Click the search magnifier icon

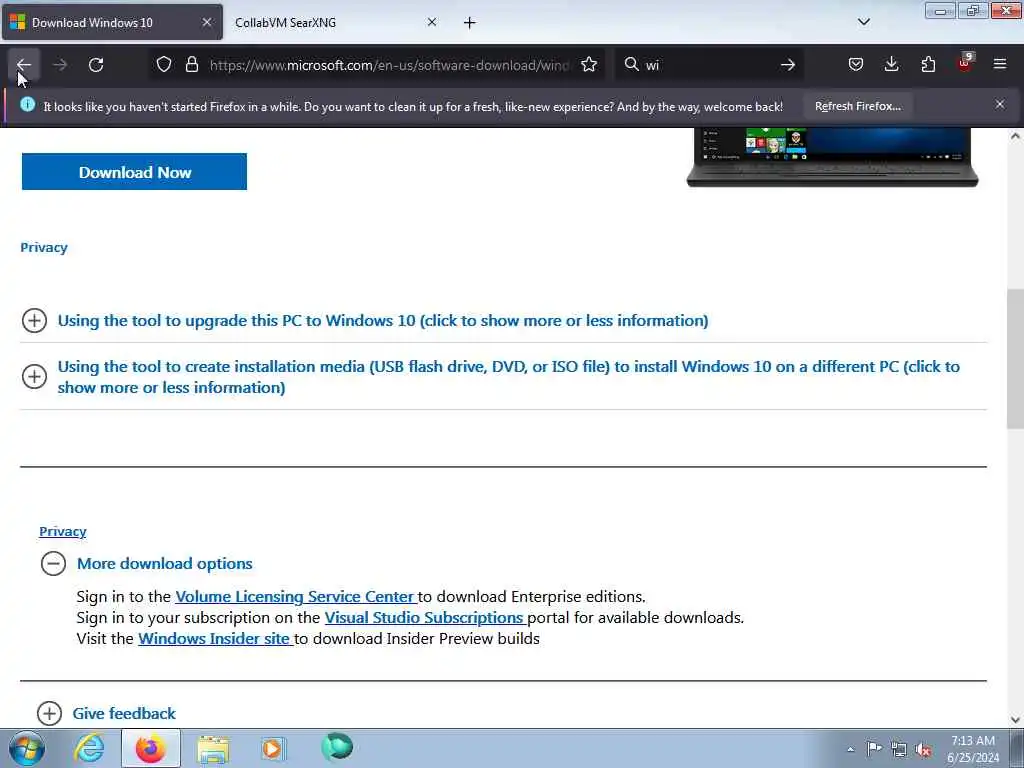pyautogui.click(x=632, y=64)
